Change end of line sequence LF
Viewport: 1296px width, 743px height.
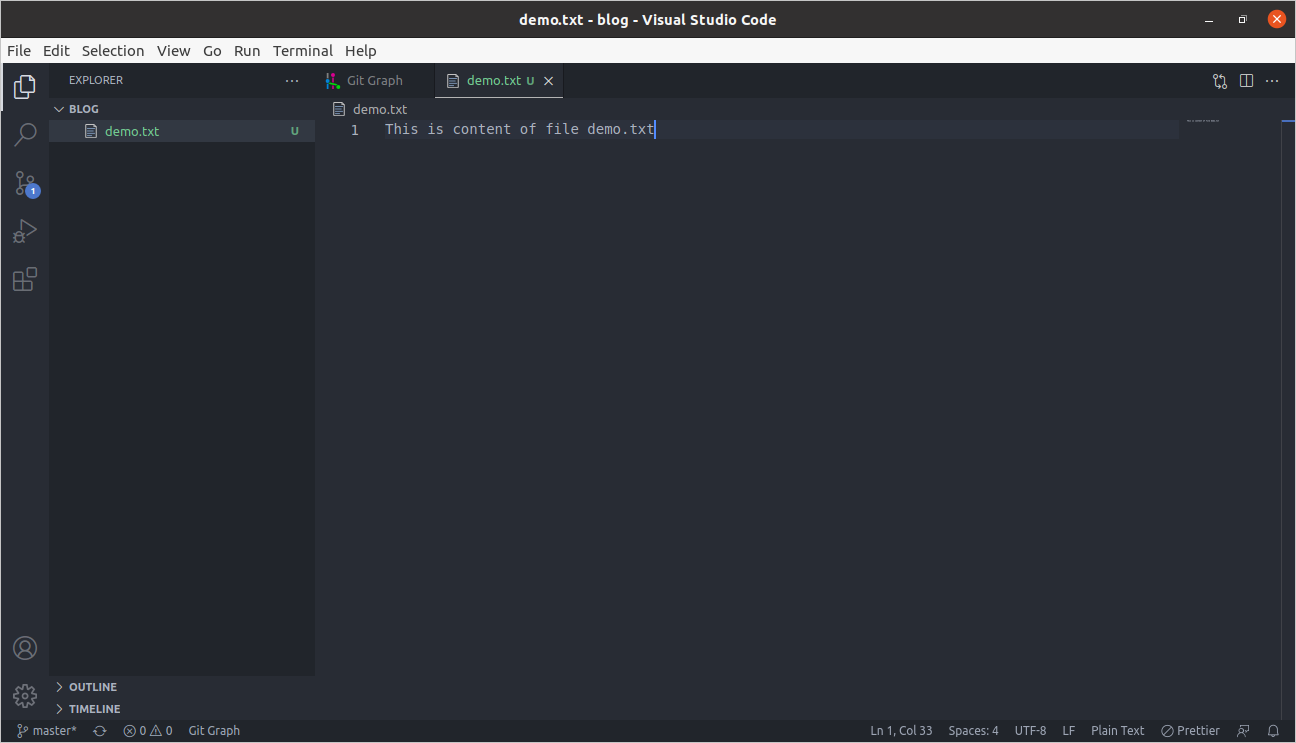coord(1069,731)
